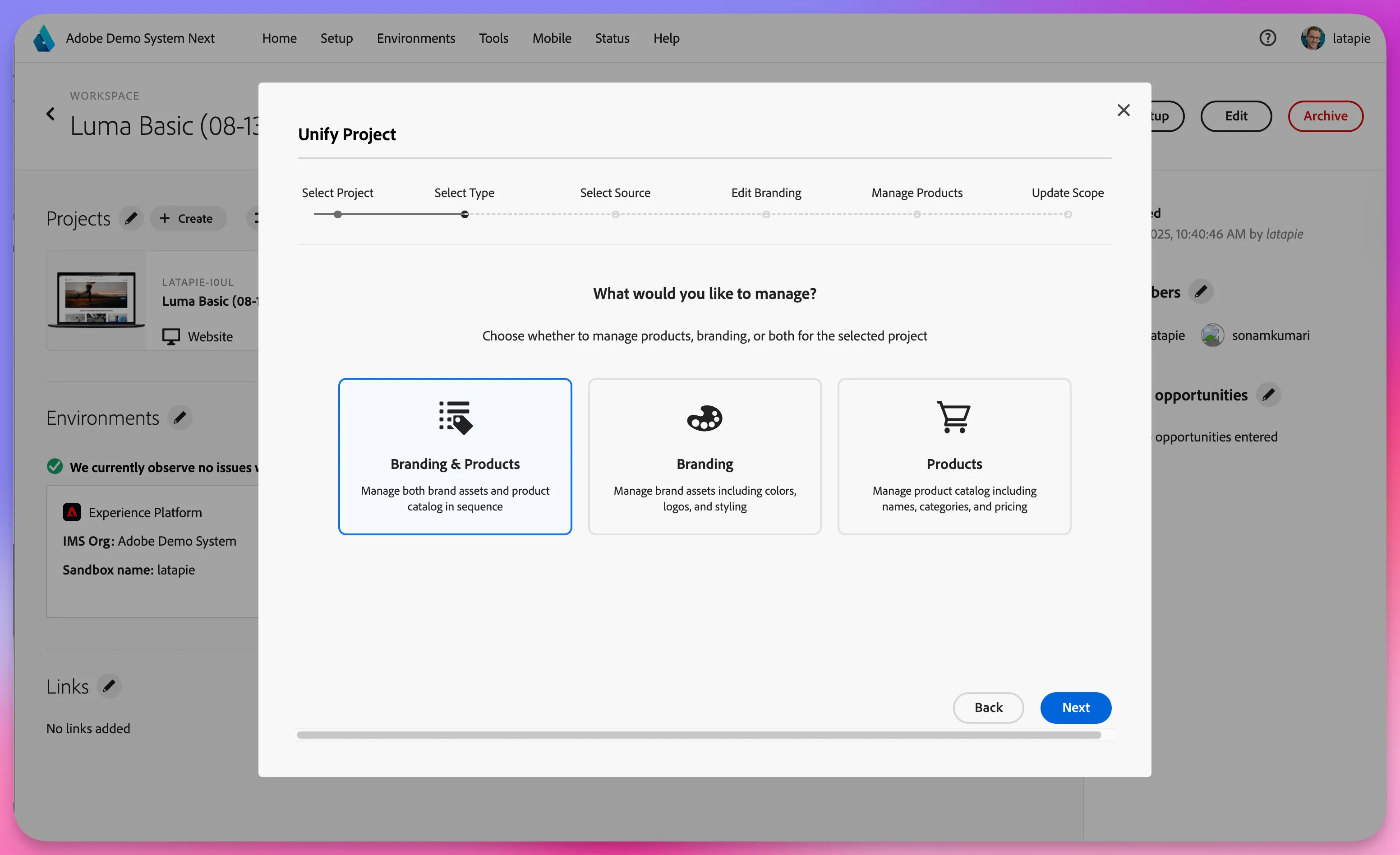Open the Status menu
Image resolution: width=1400 pixels, height=855 pixels.
(612, 38)
